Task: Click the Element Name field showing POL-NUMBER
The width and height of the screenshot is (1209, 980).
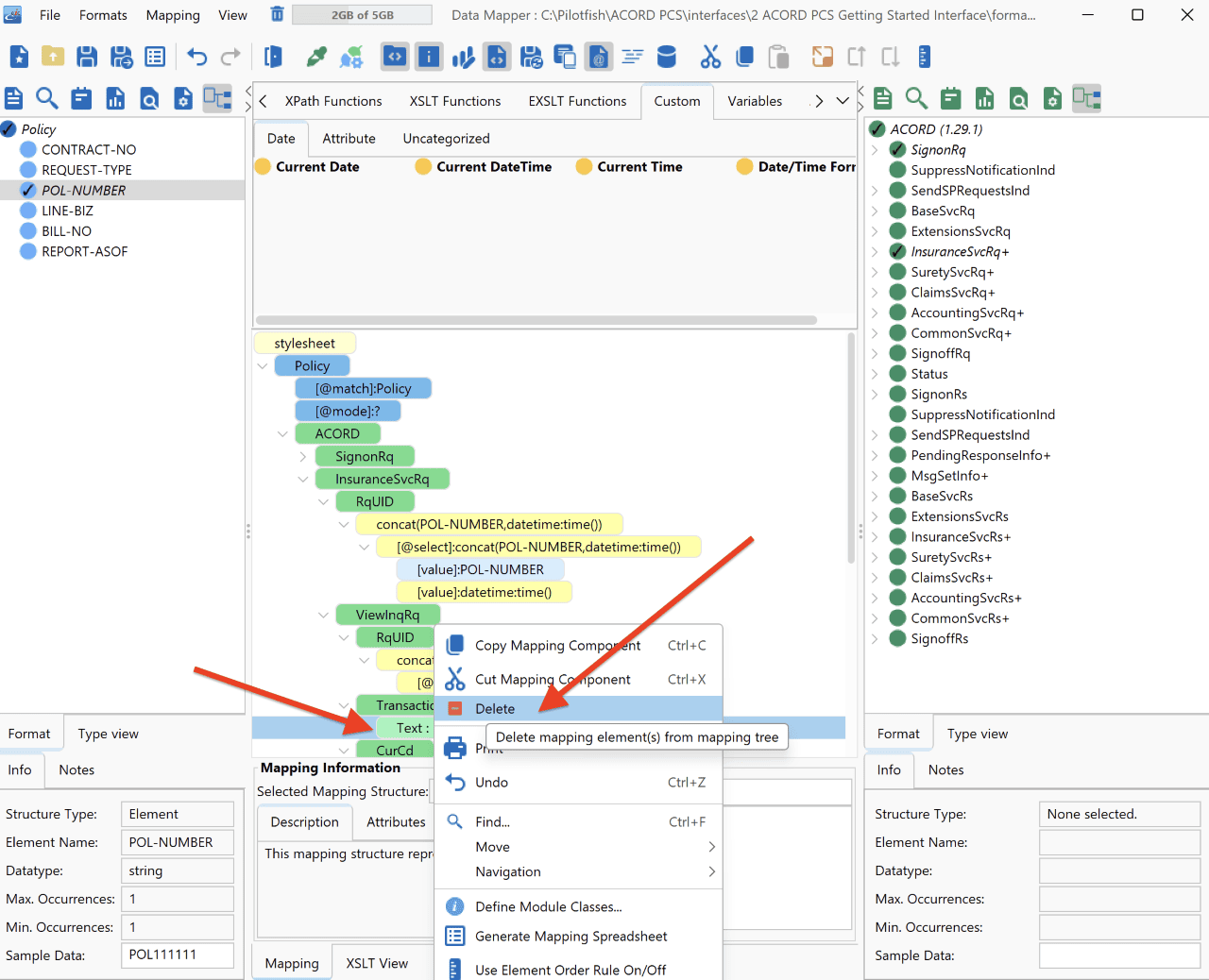Action: pos(178,842)
